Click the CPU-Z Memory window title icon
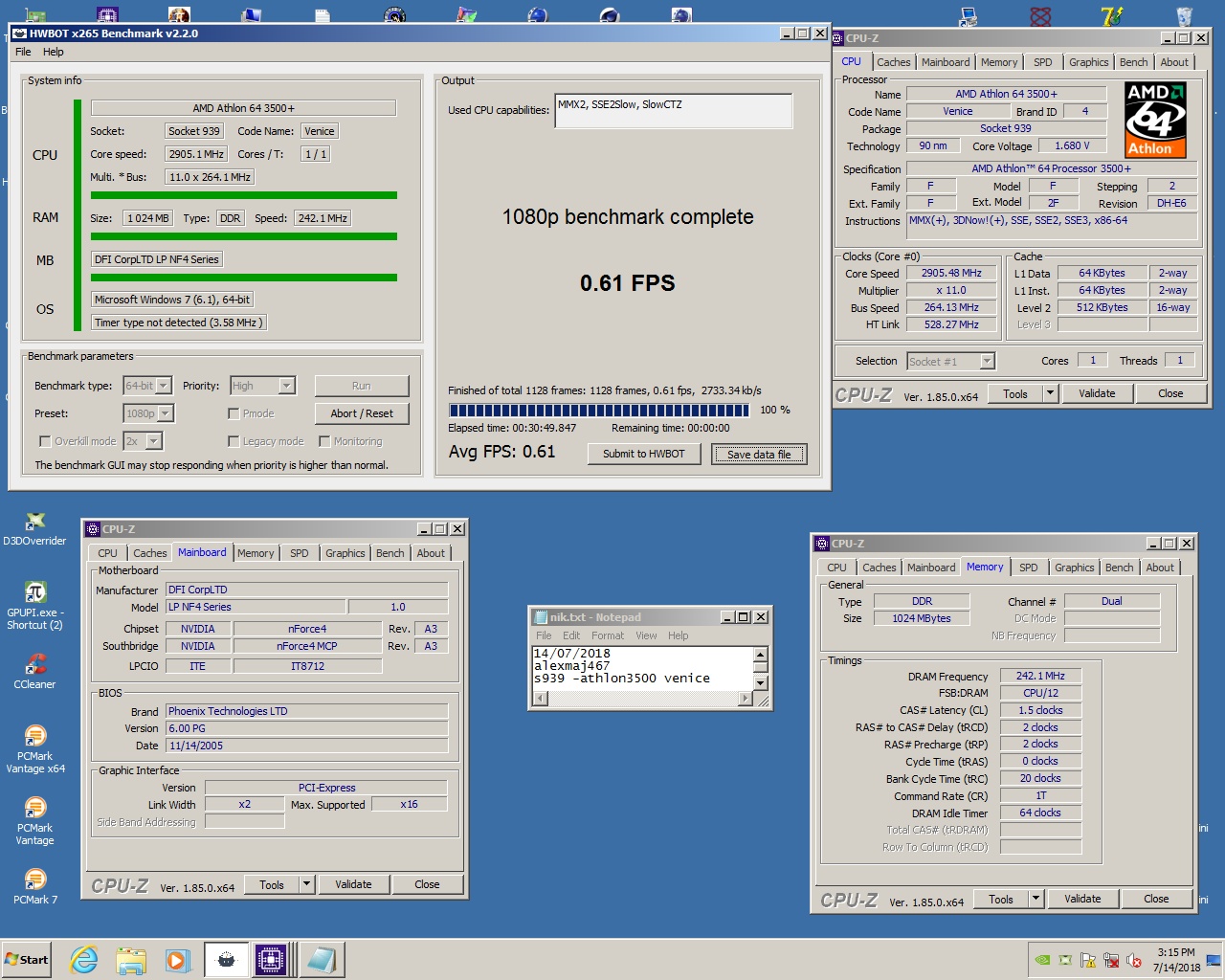 [x=822, y=544]
